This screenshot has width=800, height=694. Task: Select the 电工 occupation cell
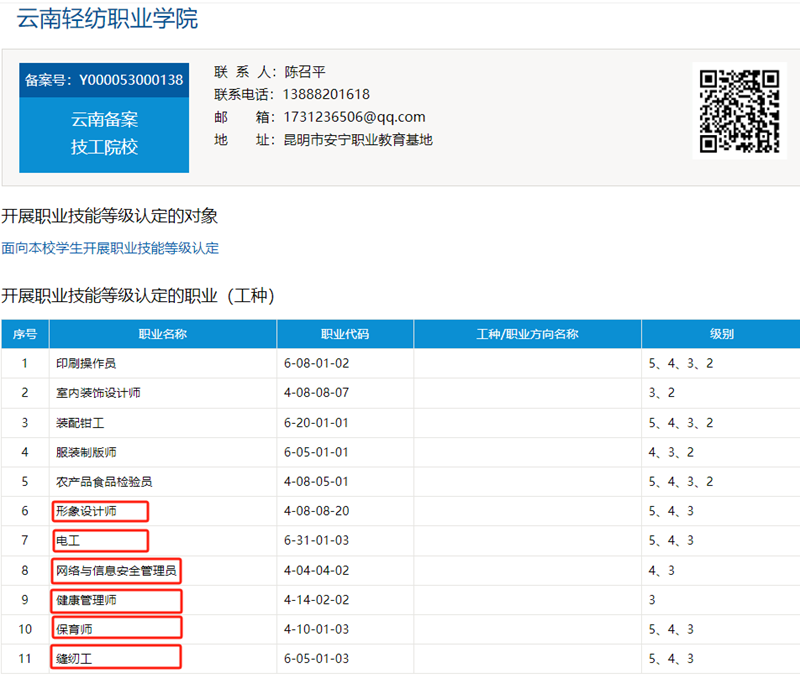68,541
